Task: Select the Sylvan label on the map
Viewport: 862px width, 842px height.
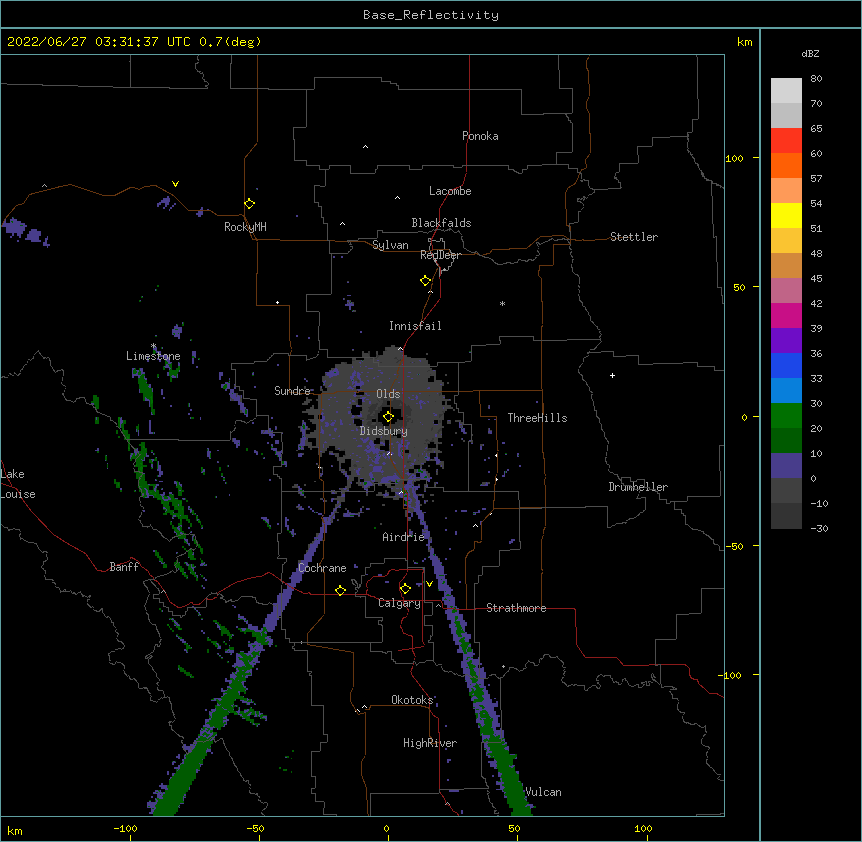Action: tap(390, 245)
